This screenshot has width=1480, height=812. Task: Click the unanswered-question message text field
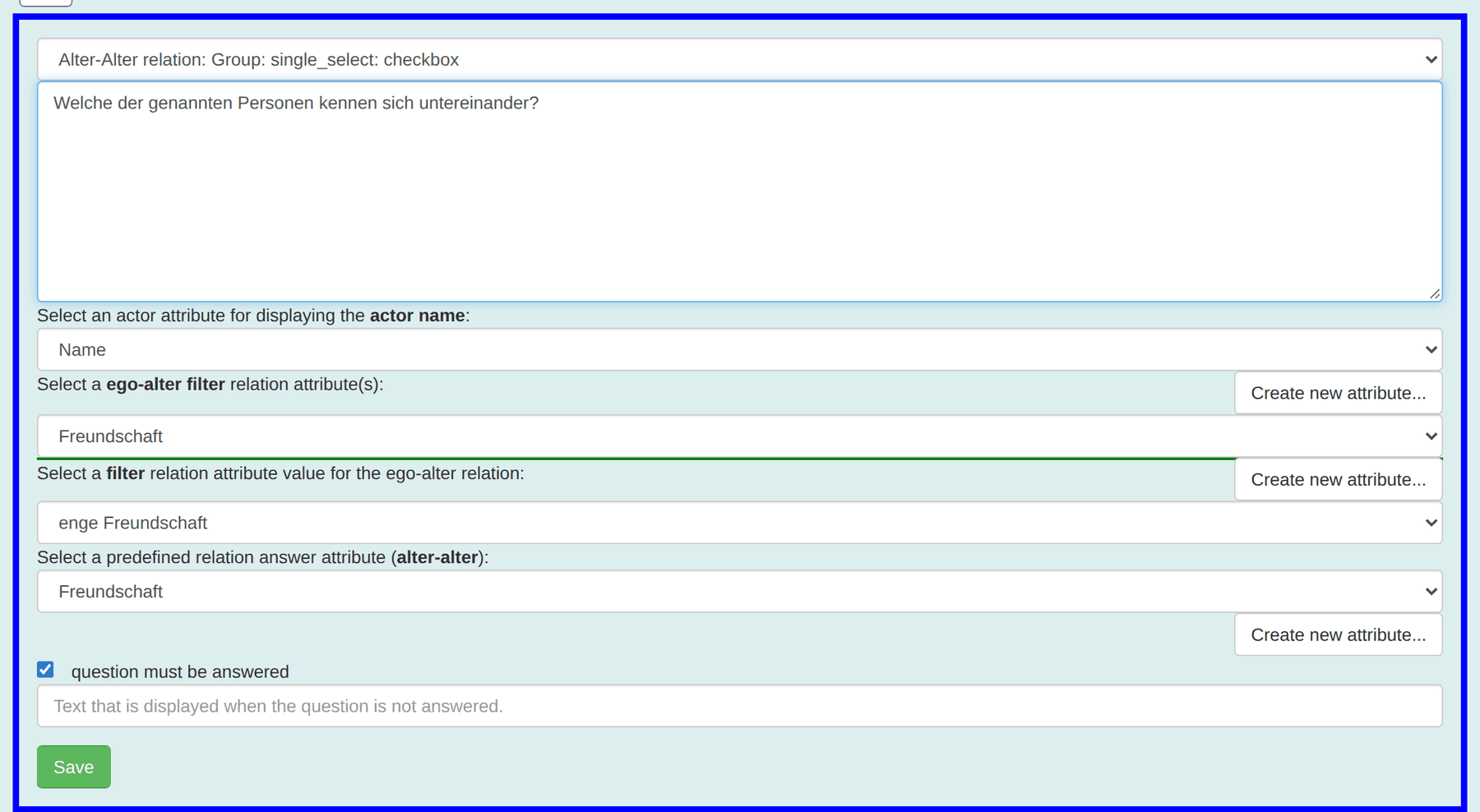point(739,706)
